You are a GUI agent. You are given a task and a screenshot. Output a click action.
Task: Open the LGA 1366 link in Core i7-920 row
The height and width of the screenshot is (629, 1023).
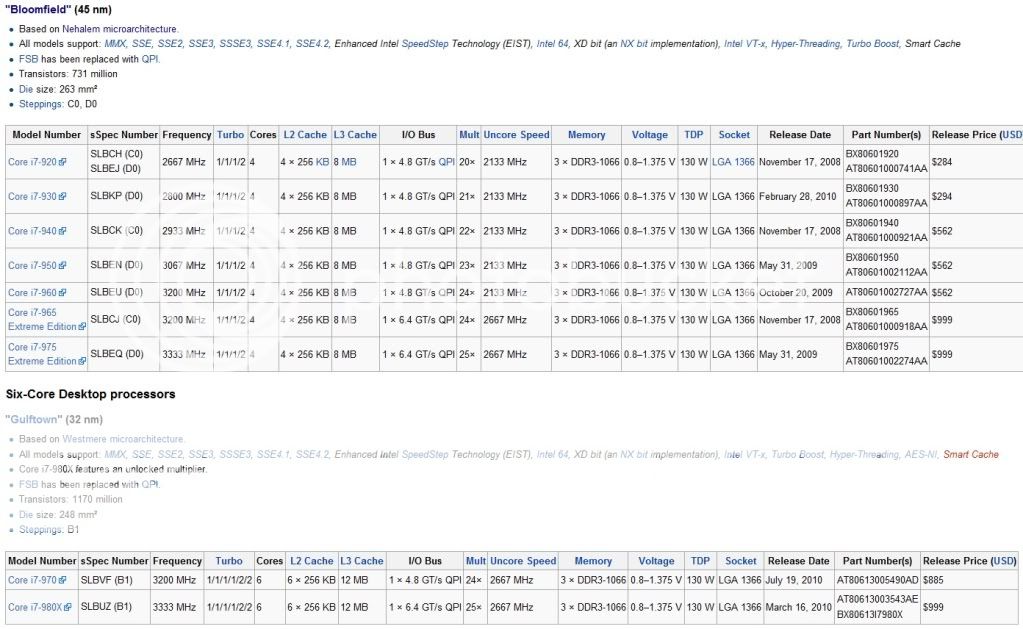732,162
